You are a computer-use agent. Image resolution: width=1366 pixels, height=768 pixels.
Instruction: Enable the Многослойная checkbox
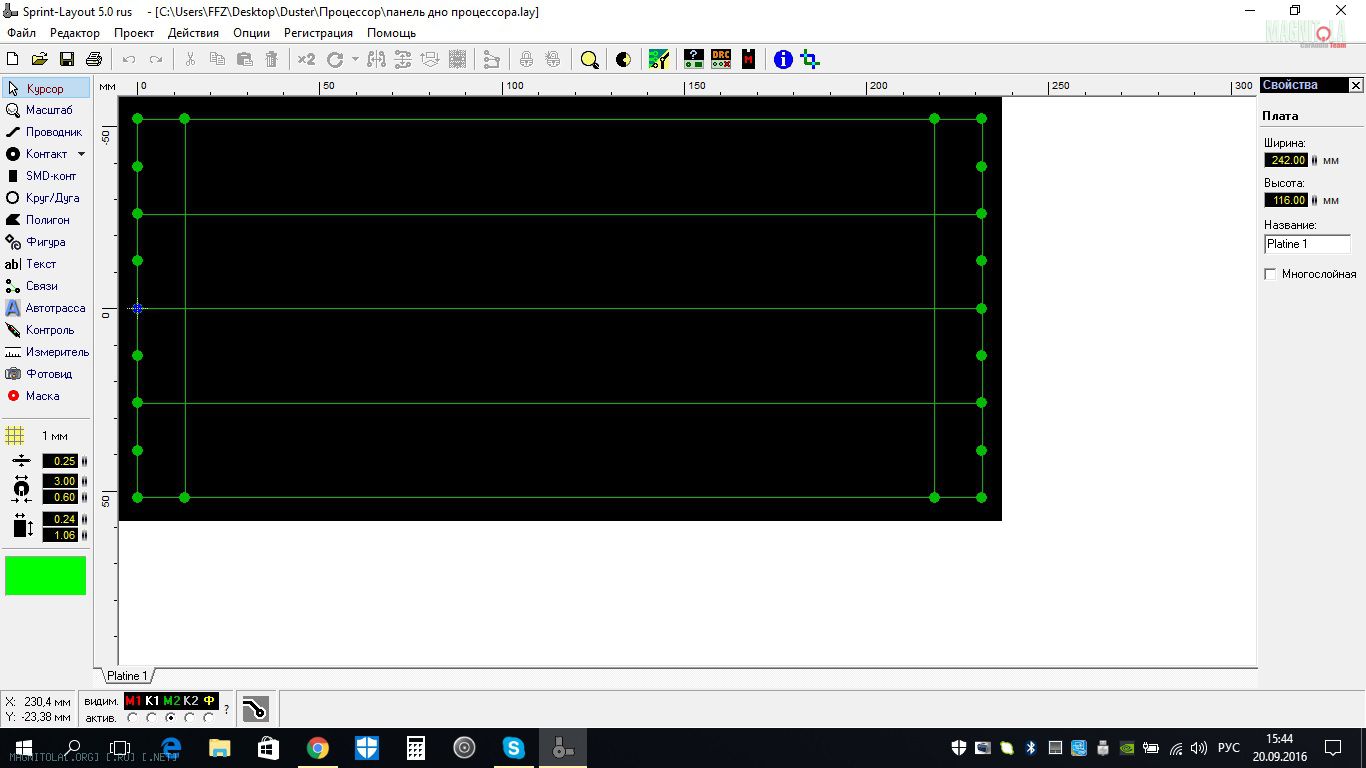coord(1271,274)
